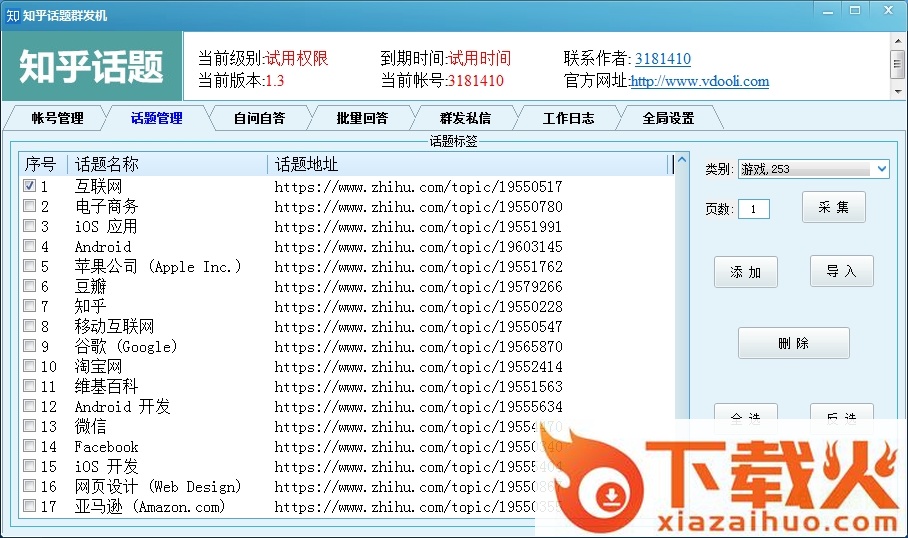Click the 页数 page number input field
The width and height of the screenshot is (908, 538).
(754, 209)
